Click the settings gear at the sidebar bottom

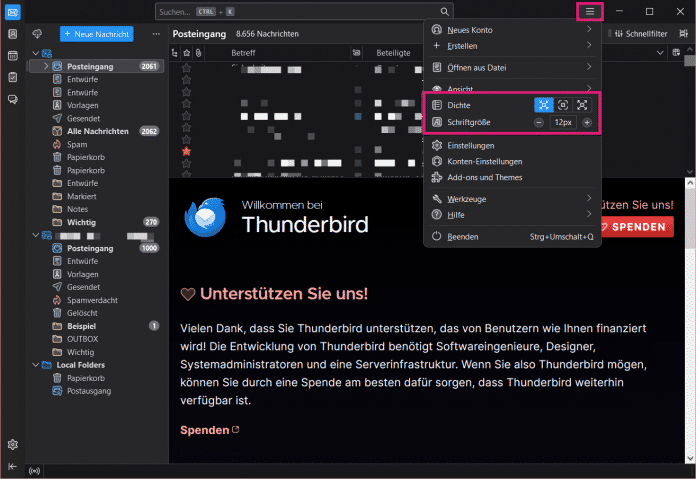coord(12,444)
